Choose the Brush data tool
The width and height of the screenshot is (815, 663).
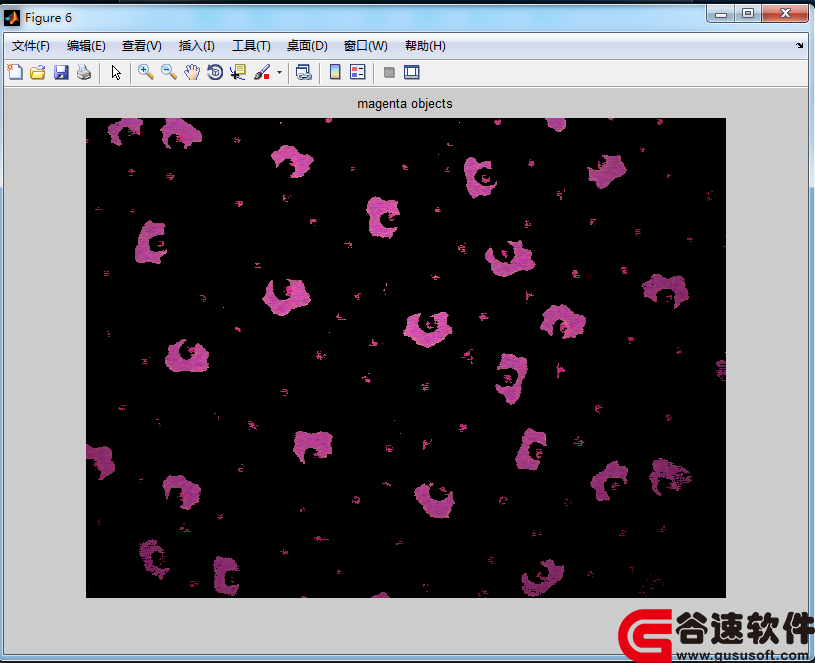[262, 72]
